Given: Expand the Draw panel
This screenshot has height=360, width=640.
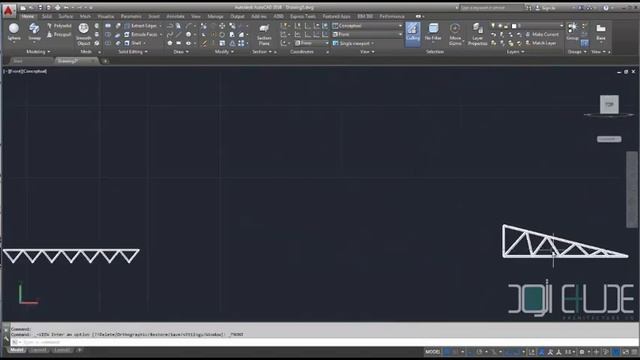Looking at the screenshot, I should coord(181,52).
